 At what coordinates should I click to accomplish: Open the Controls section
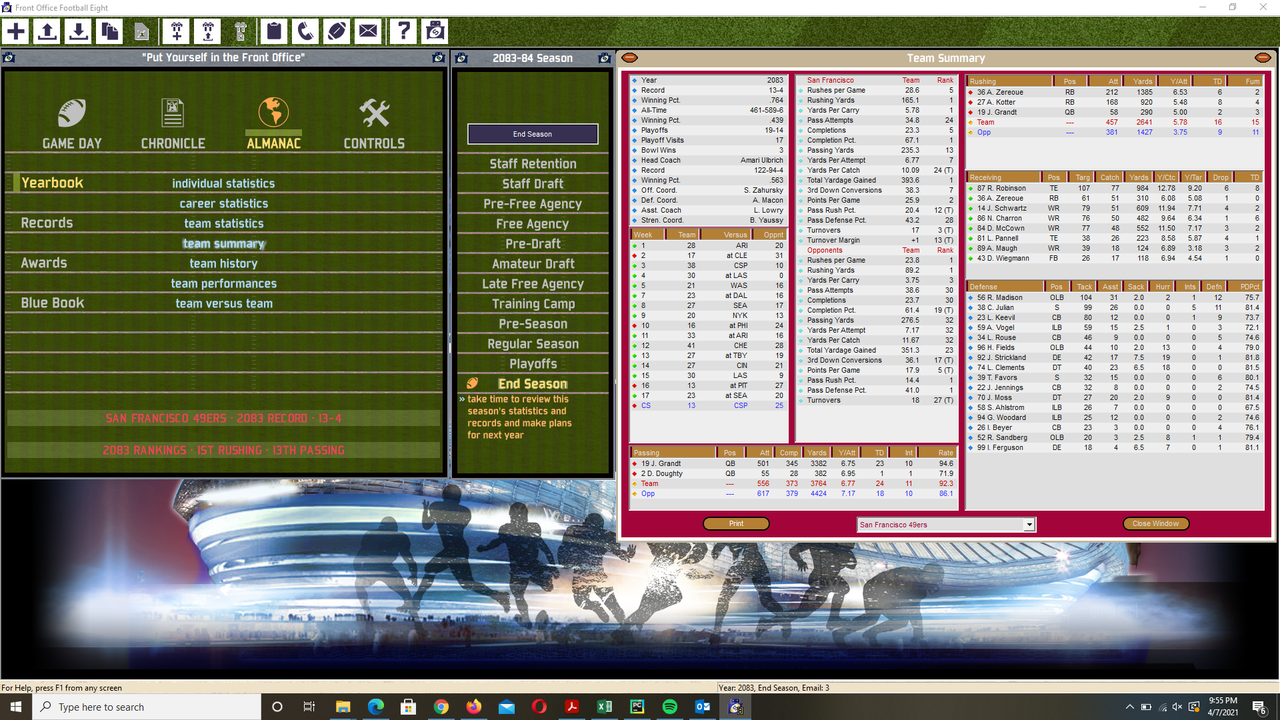[374, 124]
